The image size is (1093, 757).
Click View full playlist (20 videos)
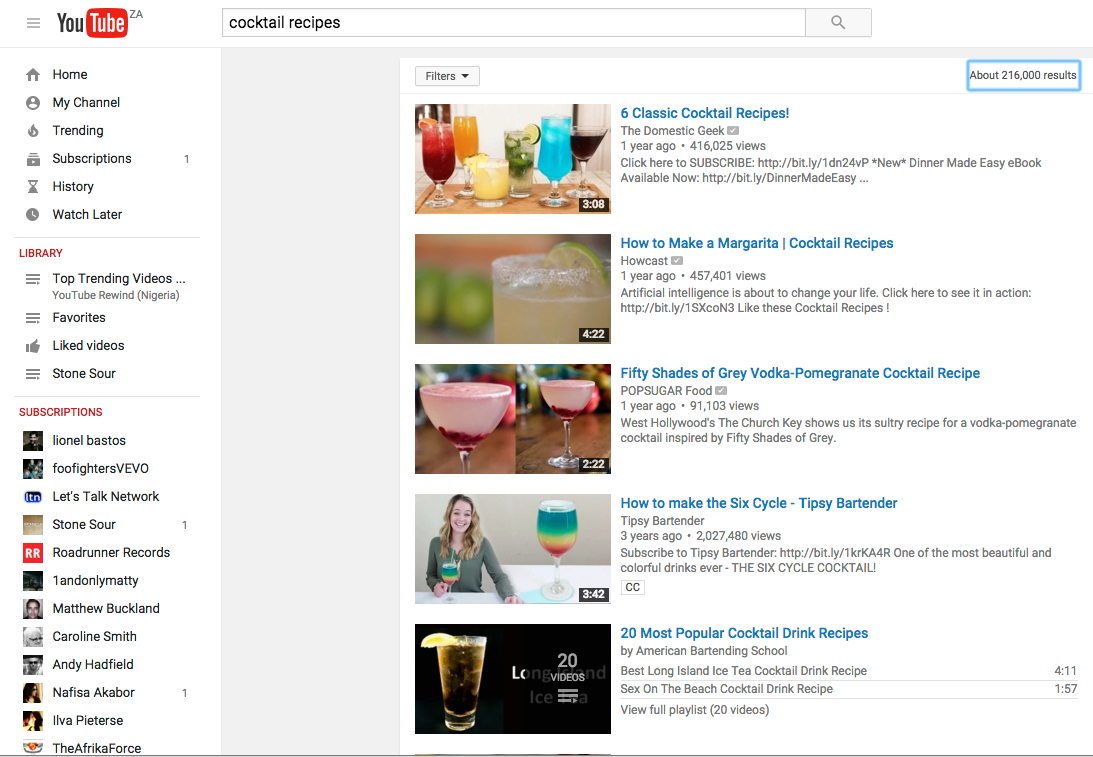click(695, 710)
